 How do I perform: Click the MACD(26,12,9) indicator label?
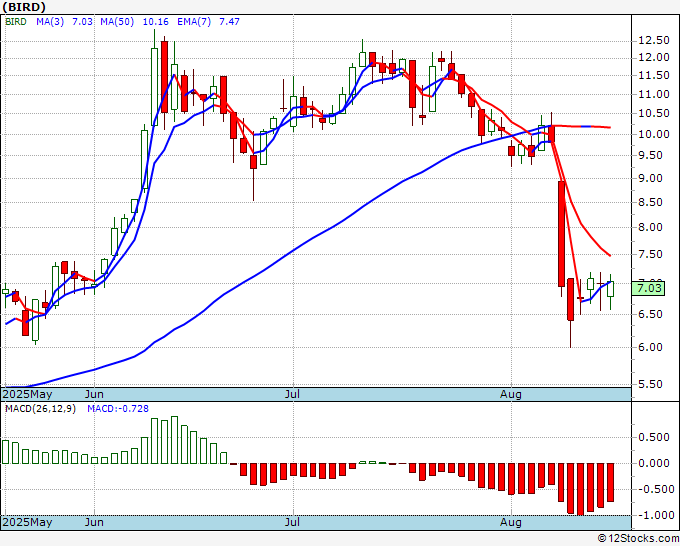(x=40, y=409)
